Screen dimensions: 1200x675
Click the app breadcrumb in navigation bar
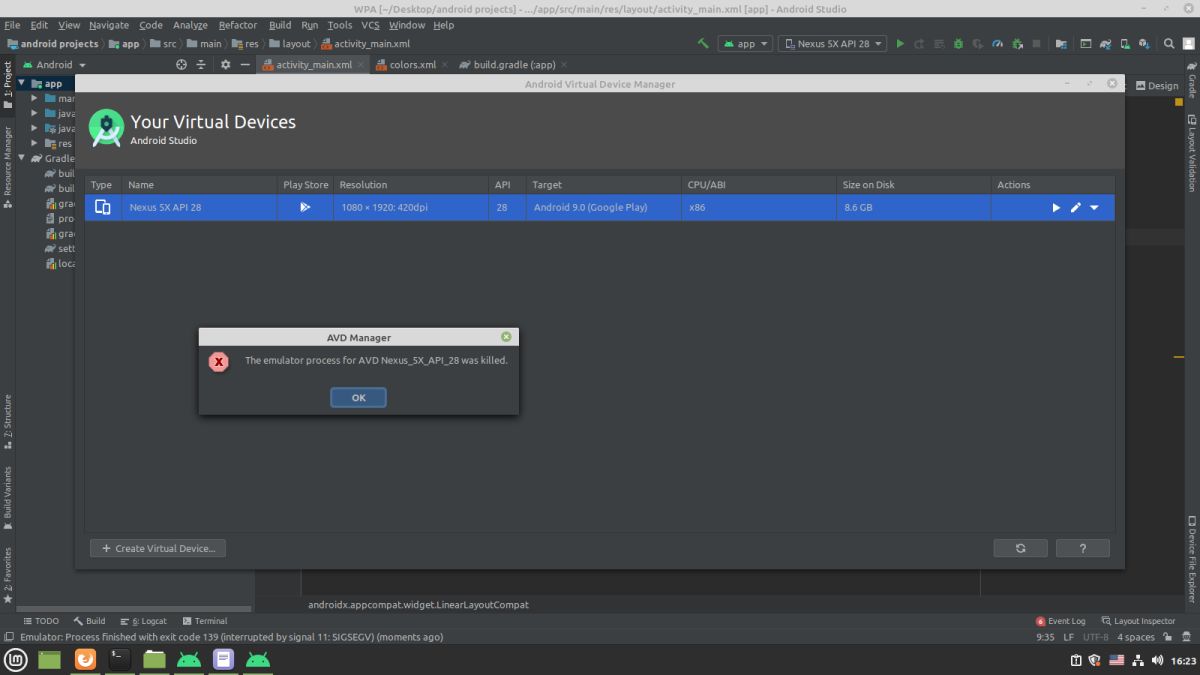click(124, 44)
